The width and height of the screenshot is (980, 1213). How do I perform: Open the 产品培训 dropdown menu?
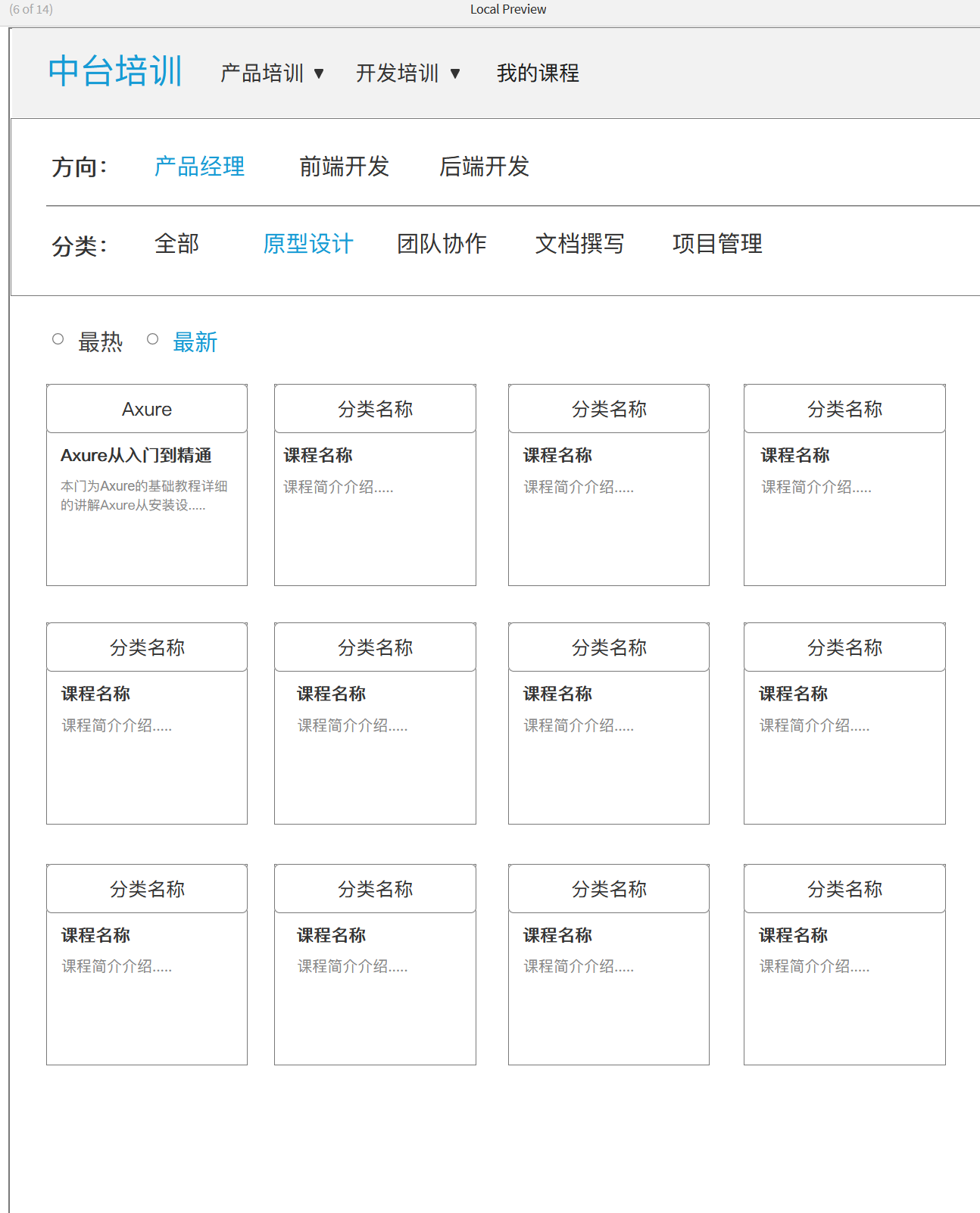[273, 73]
